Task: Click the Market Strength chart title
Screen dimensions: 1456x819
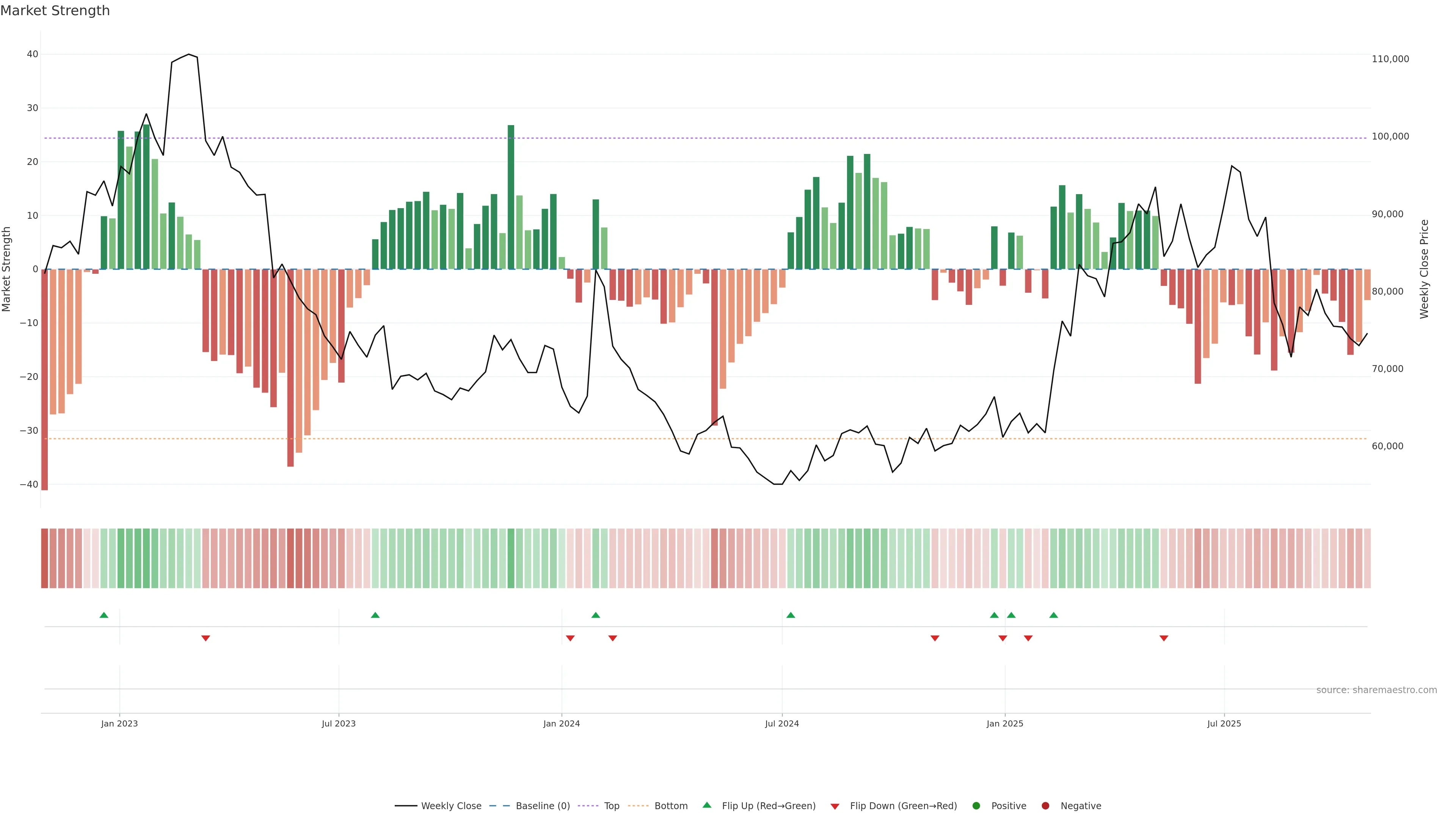Action: coord(55,11)
